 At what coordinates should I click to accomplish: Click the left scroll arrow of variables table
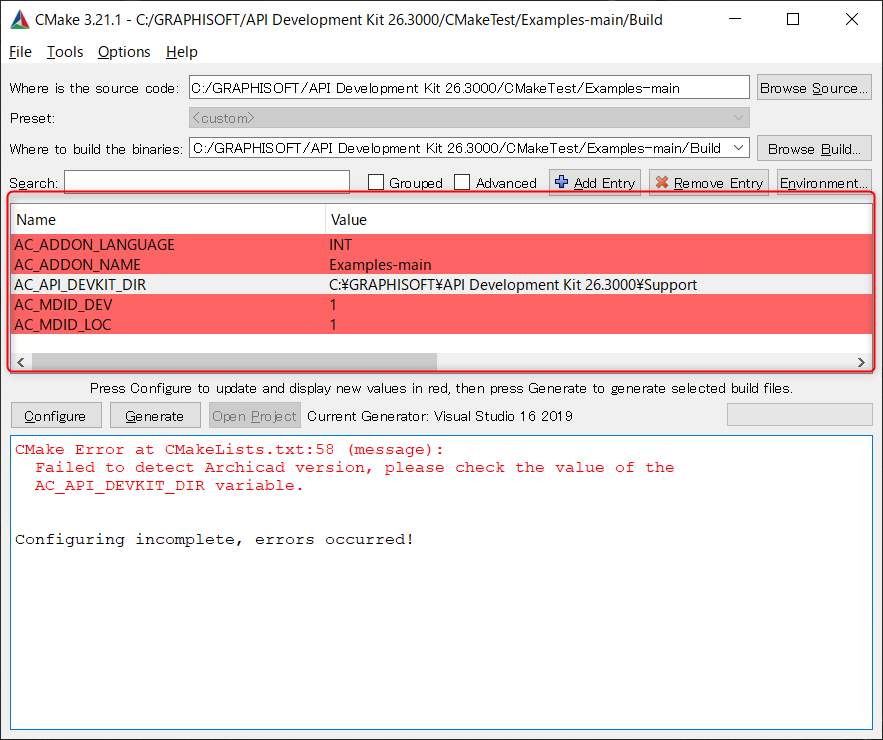click(x=21, y=362)
